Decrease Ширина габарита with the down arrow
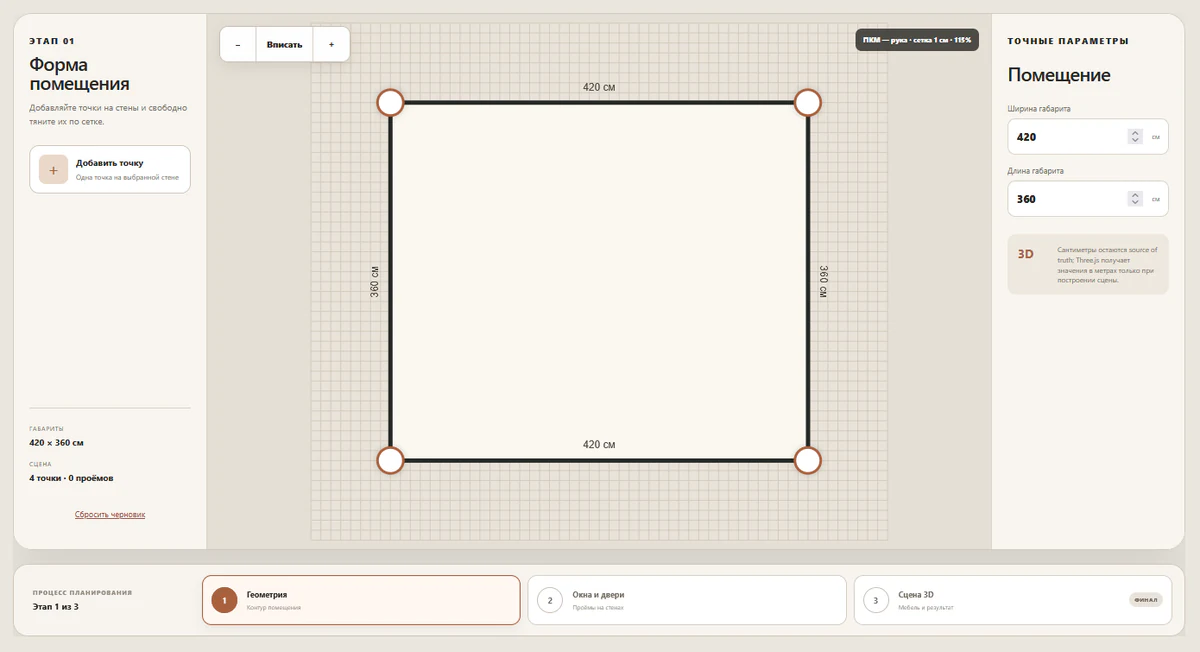This screenshot has width=1200, height=652. [1135, 141]
